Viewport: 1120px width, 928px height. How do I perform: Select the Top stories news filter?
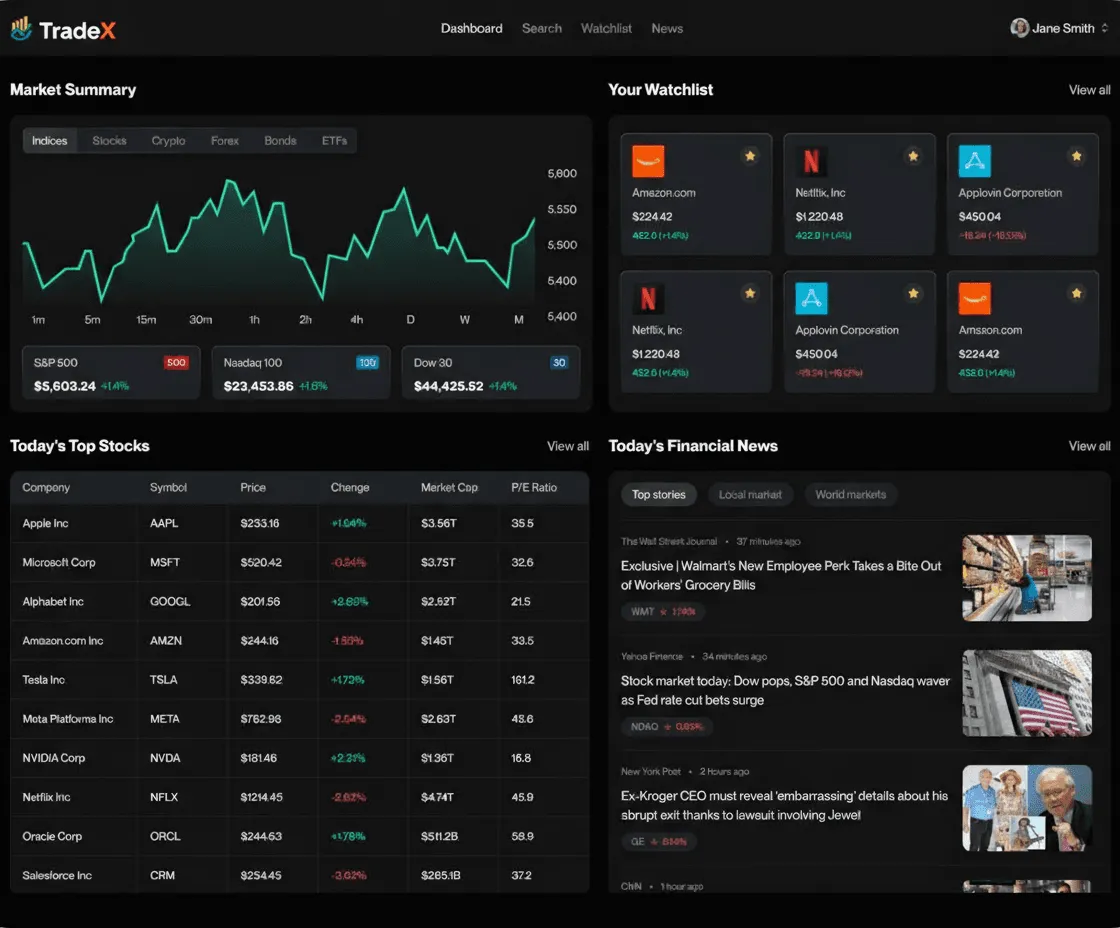(x=659, y=494)
